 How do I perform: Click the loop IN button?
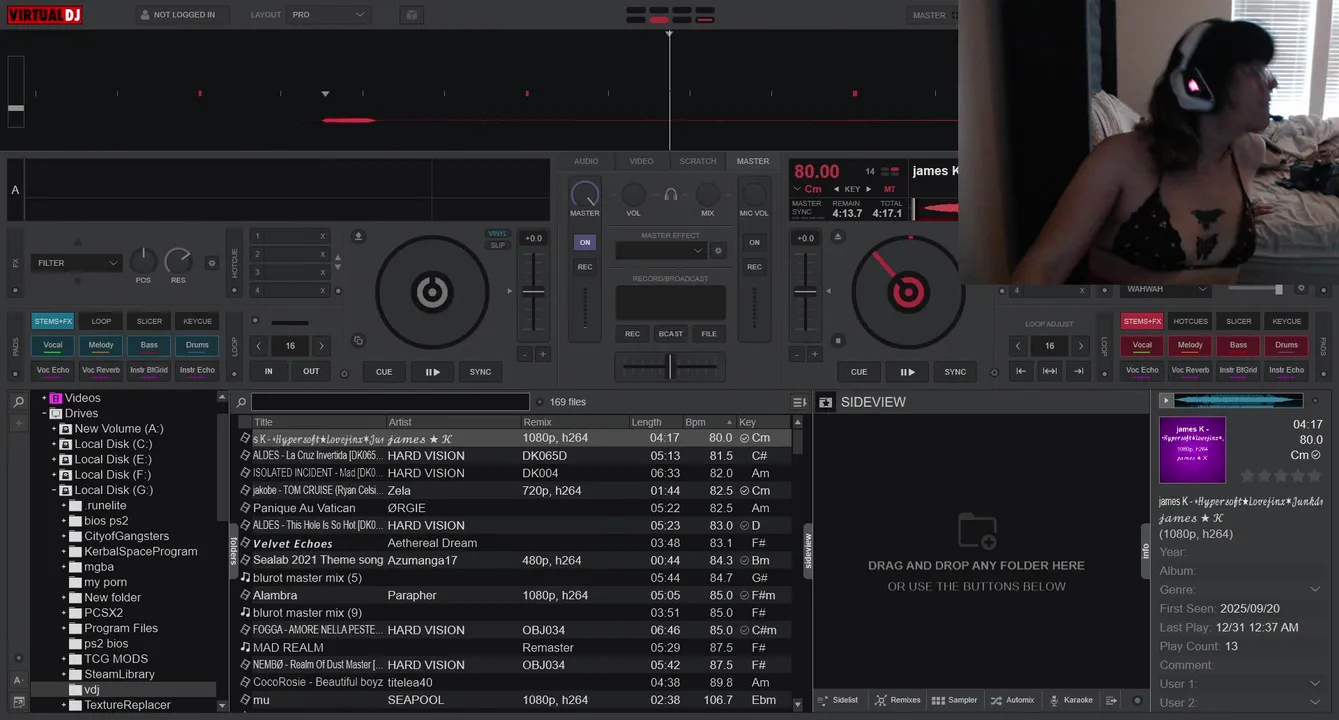269,371
